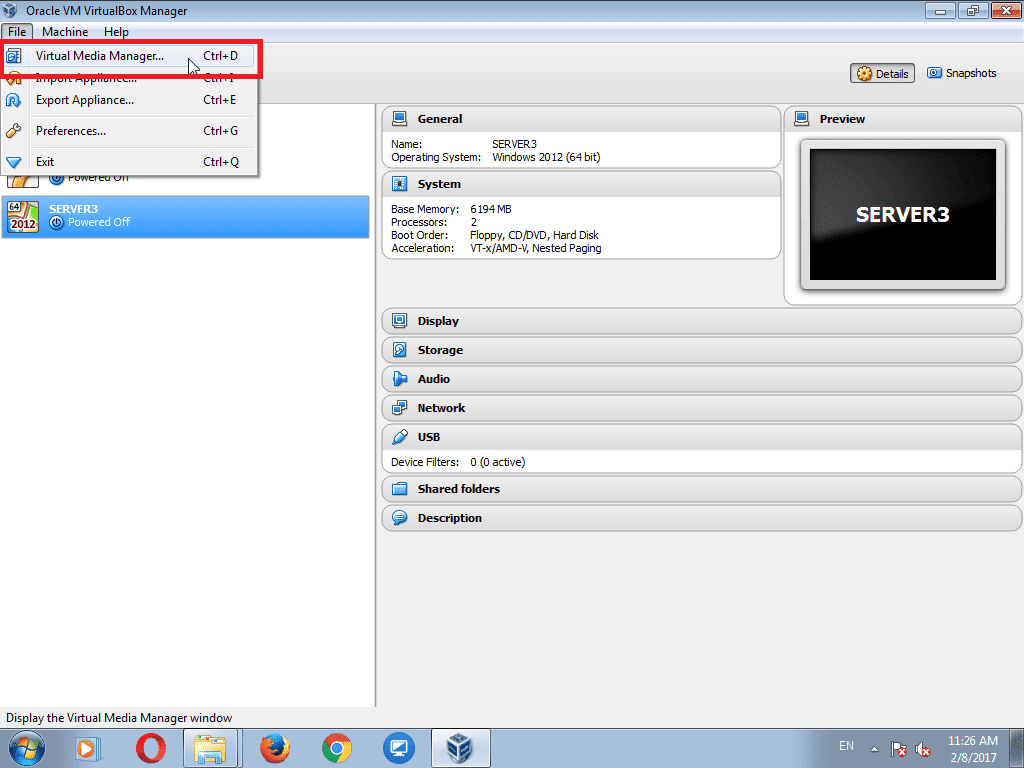
Task: Click the Preview panel monitor icon
Action: click(x=801, y=118)
